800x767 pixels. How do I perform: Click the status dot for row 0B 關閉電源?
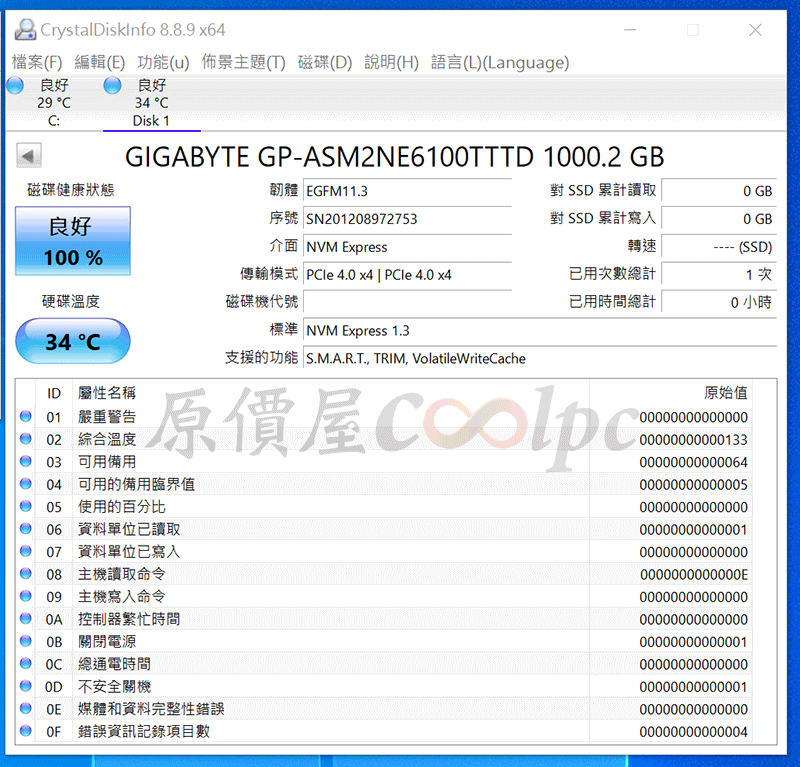pyautogui.click(x=26, y=641)
